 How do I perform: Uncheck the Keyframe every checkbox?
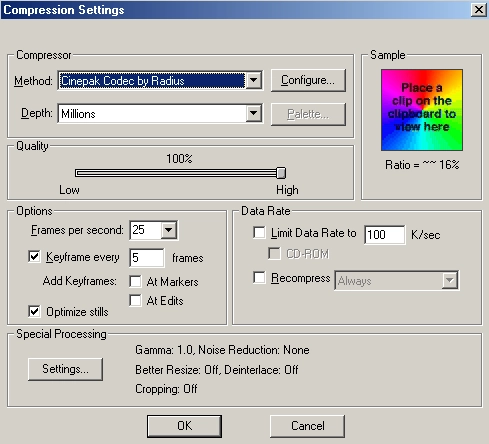click(34, 257)
